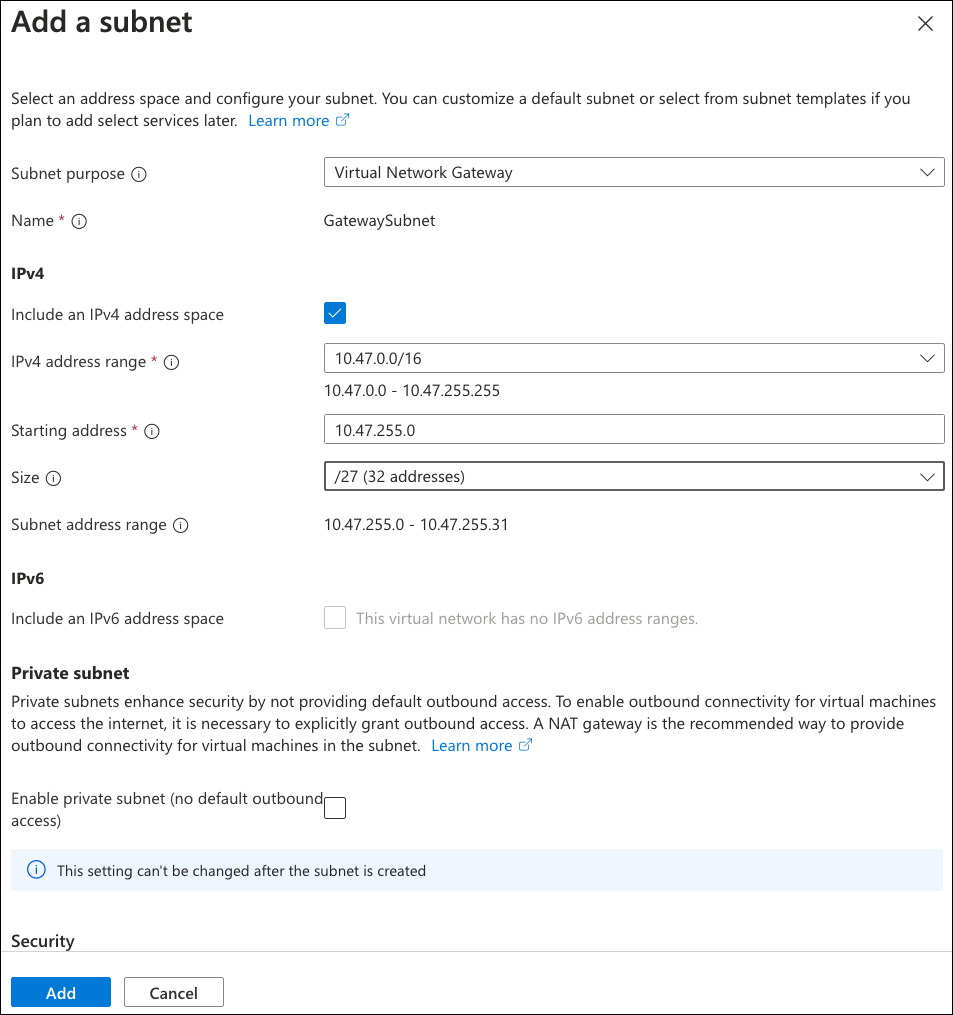This screenshot has width=953, height=1015.
Task: Enable private subnet checkbox
Action: point(335,808)
